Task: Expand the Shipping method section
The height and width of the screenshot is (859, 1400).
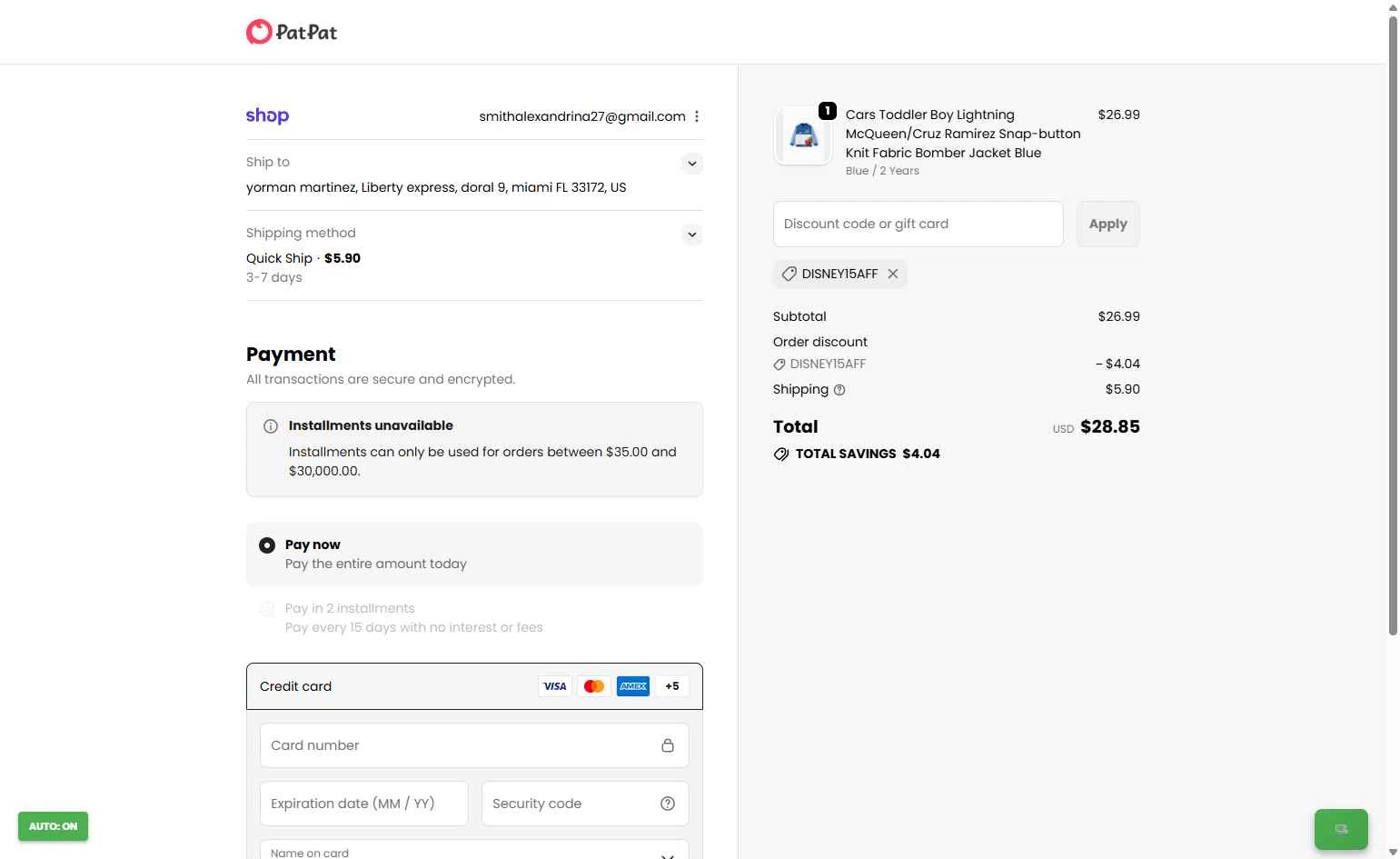Action: pyautogui.click(x=692, y=235)
